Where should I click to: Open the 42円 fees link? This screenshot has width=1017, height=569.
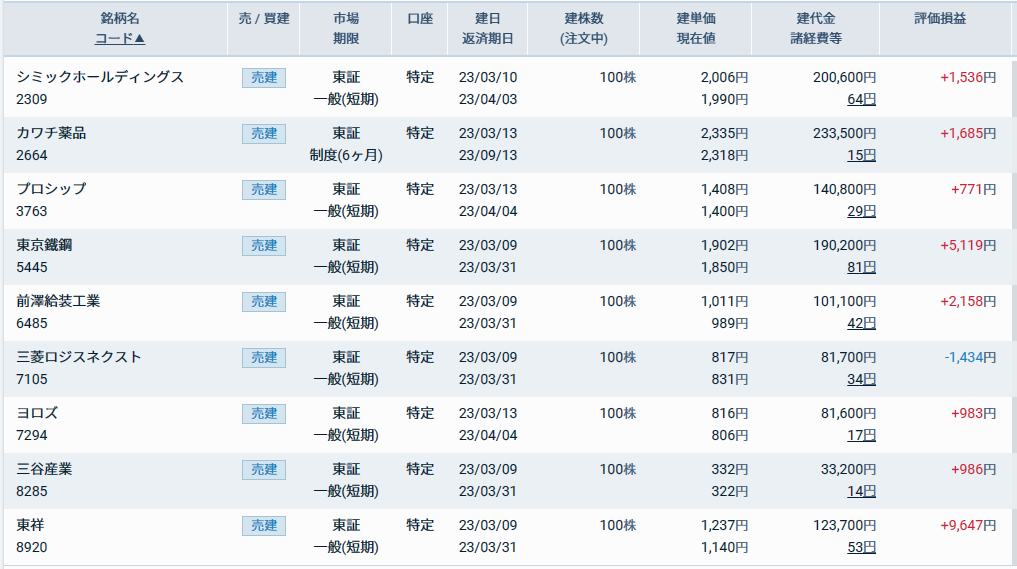pos(861,323)
